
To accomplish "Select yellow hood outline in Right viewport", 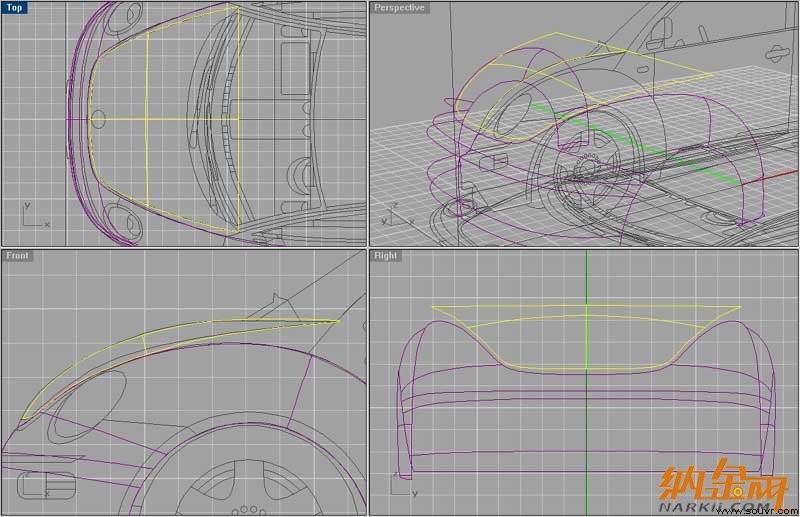I will pos(587,337).
